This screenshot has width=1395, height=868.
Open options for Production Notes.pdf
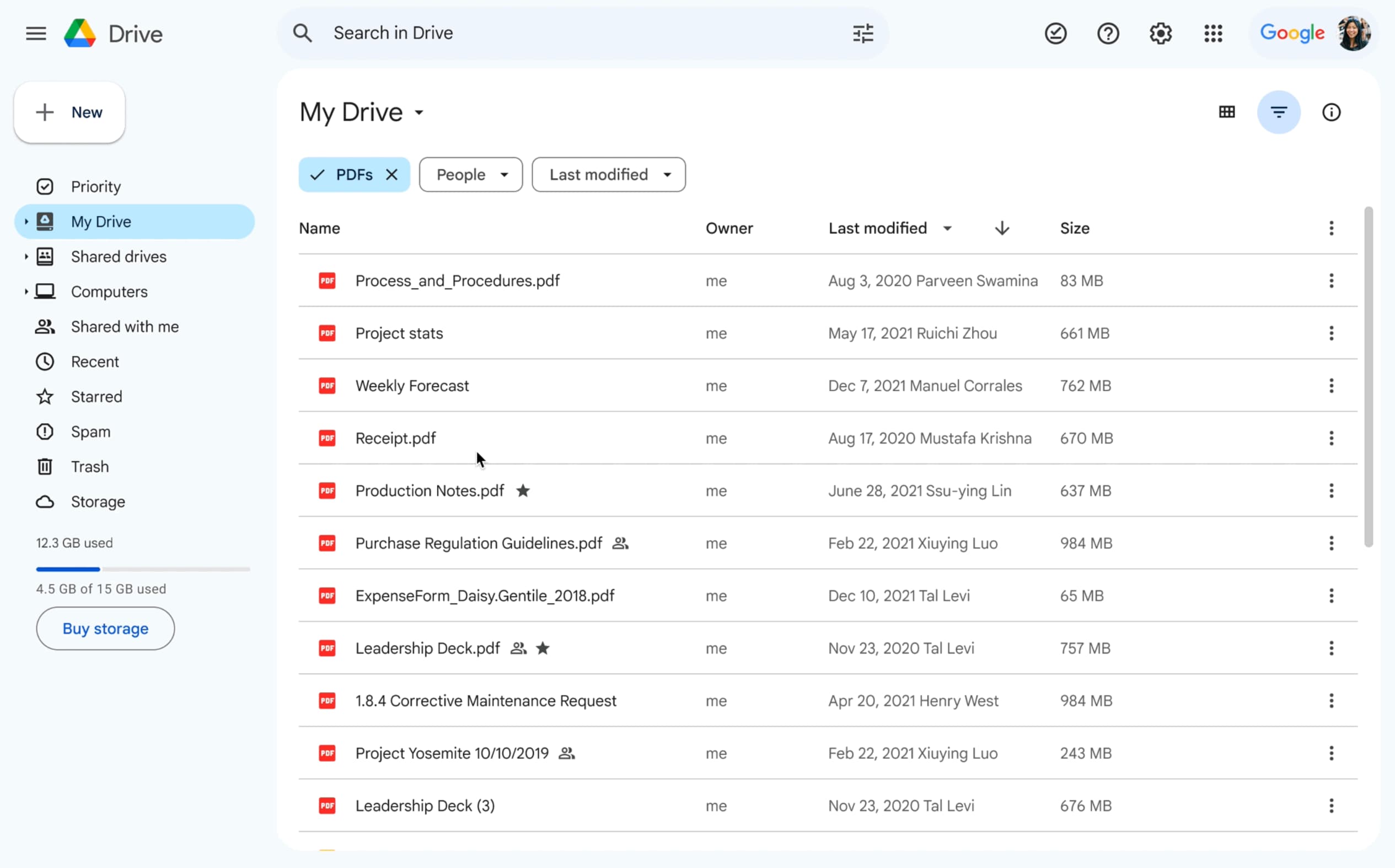pyautogui.click(x=1332, y=490)
